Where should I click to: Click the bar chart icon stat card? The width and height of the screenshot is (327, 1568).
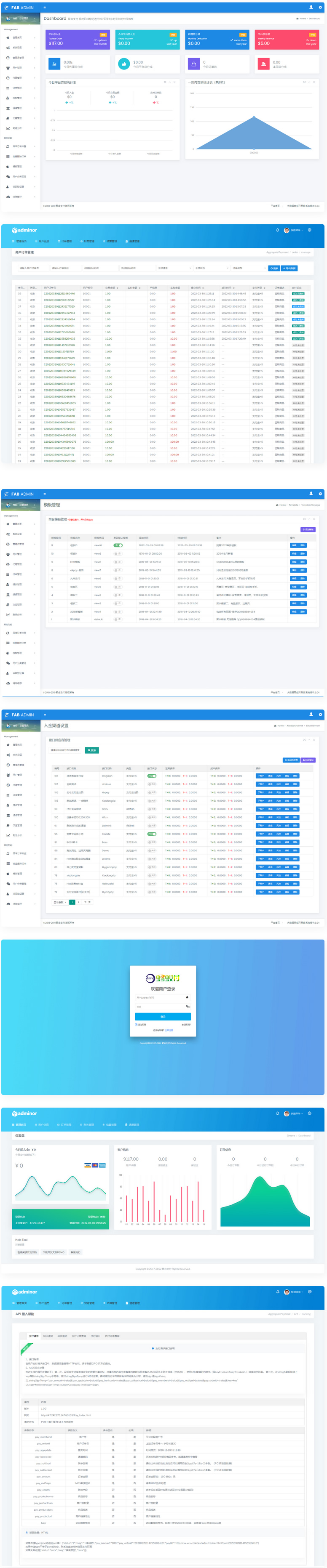(x=54, y=63)
